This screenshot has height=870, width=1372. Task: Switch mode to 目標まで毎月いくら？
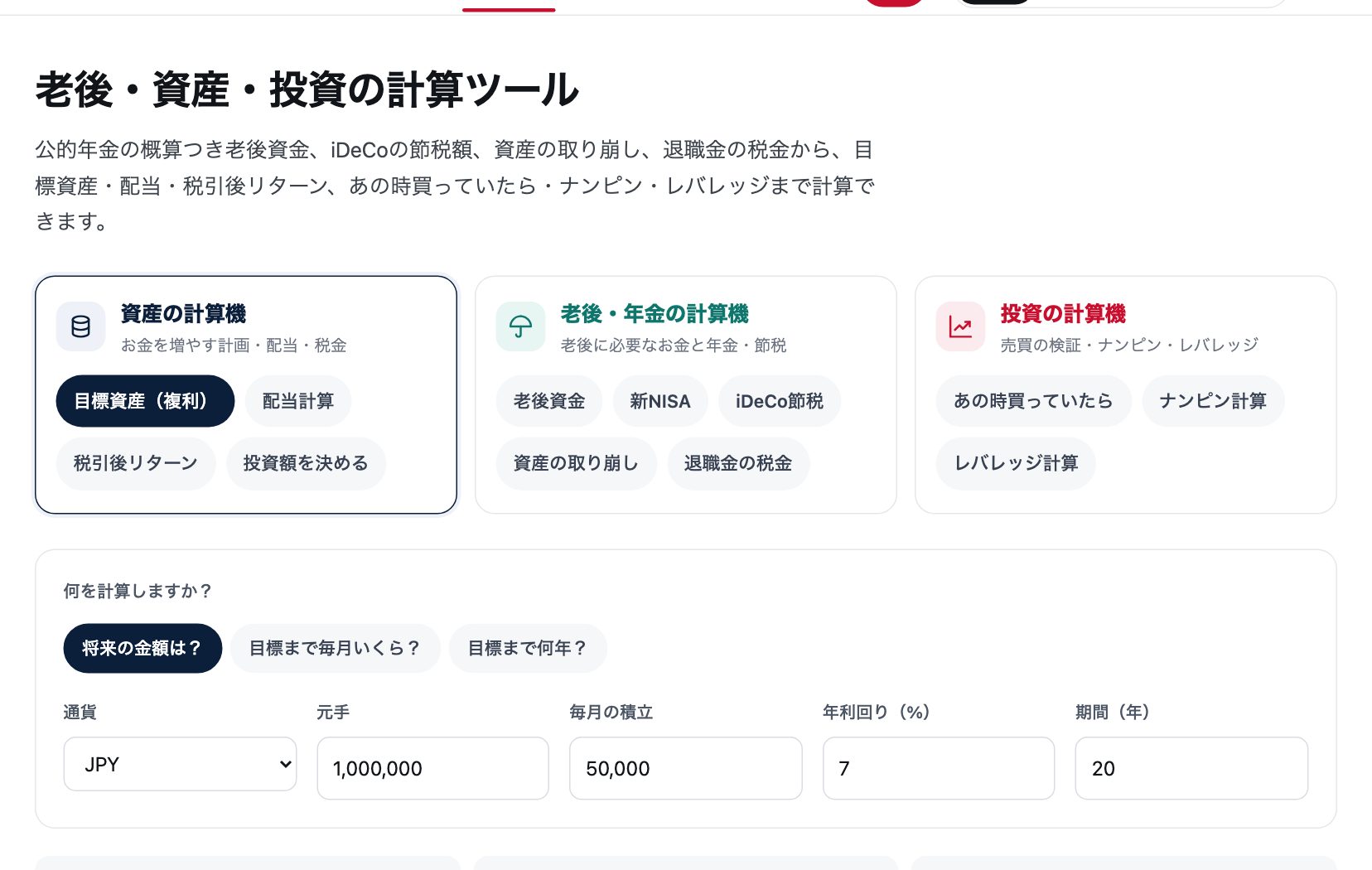[335, 648]
